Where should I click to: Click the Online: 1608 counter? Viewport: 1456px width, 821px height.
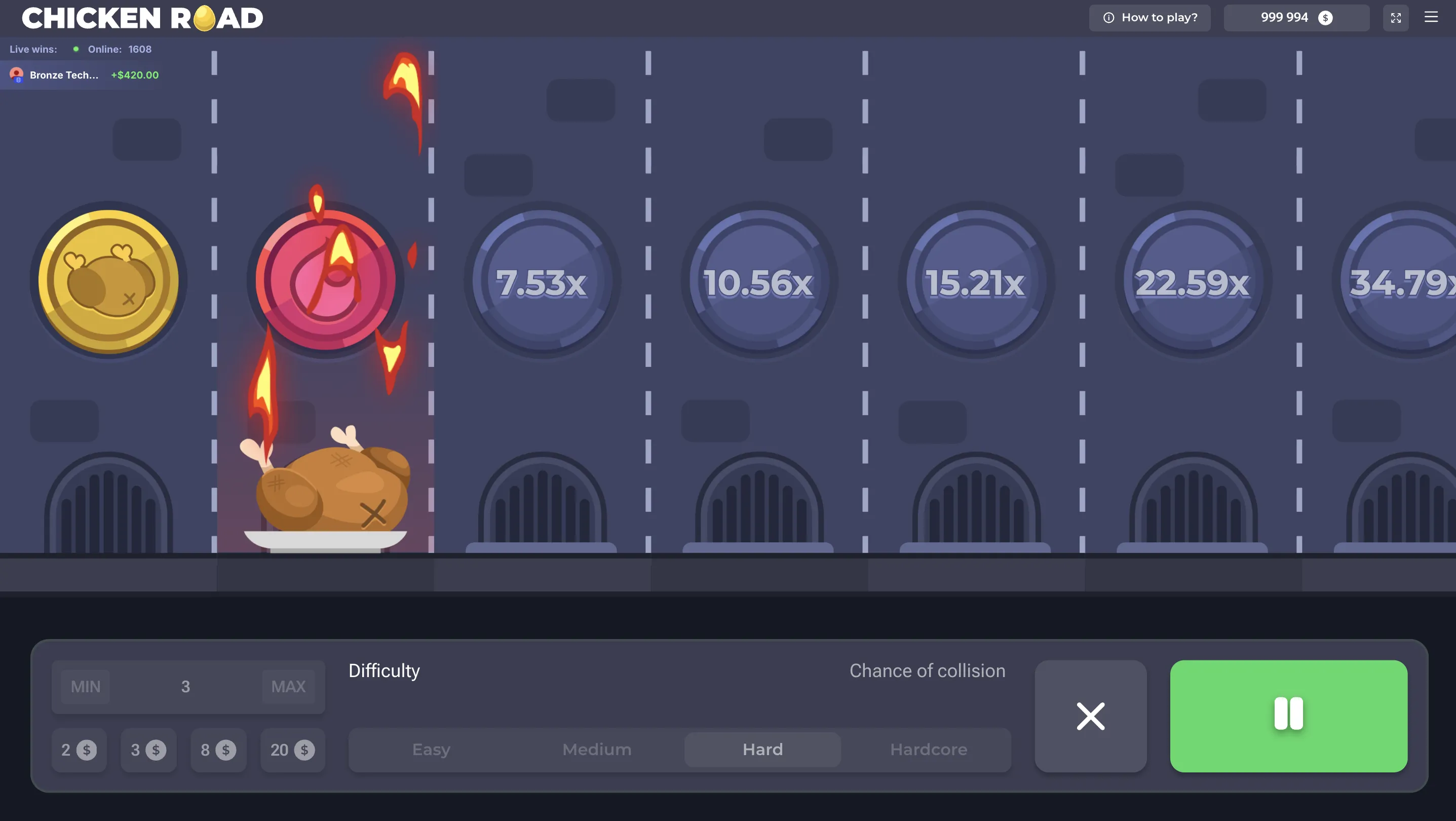[119, 49]
